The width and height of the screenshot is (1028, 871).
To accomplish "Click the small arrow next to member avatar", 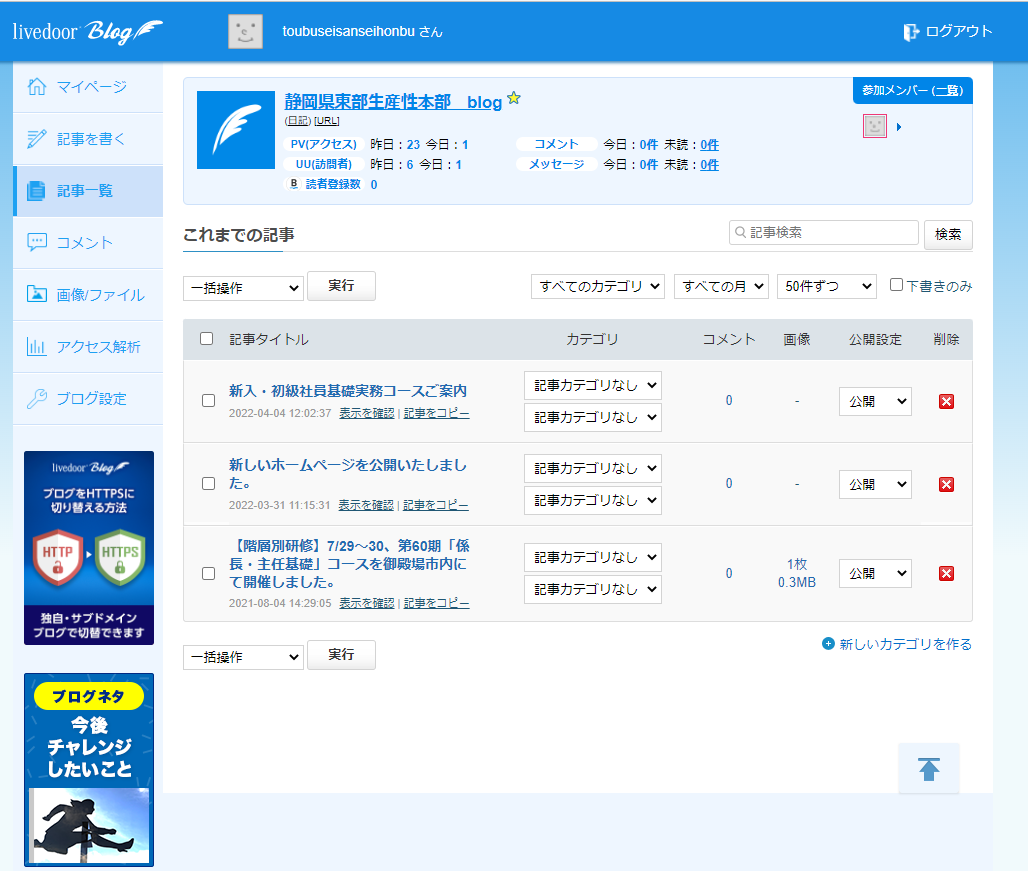I will point(899,127).
